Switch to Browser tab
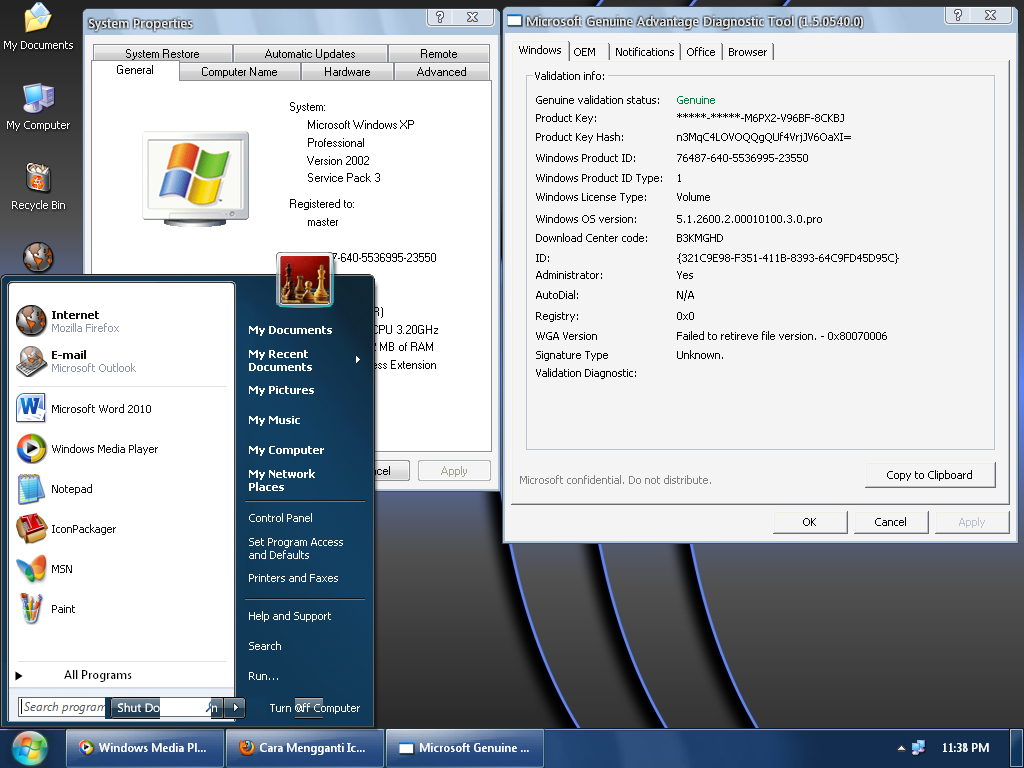Image resolution: width=1024 pixels, height=768 pixels. coord(747,52)
